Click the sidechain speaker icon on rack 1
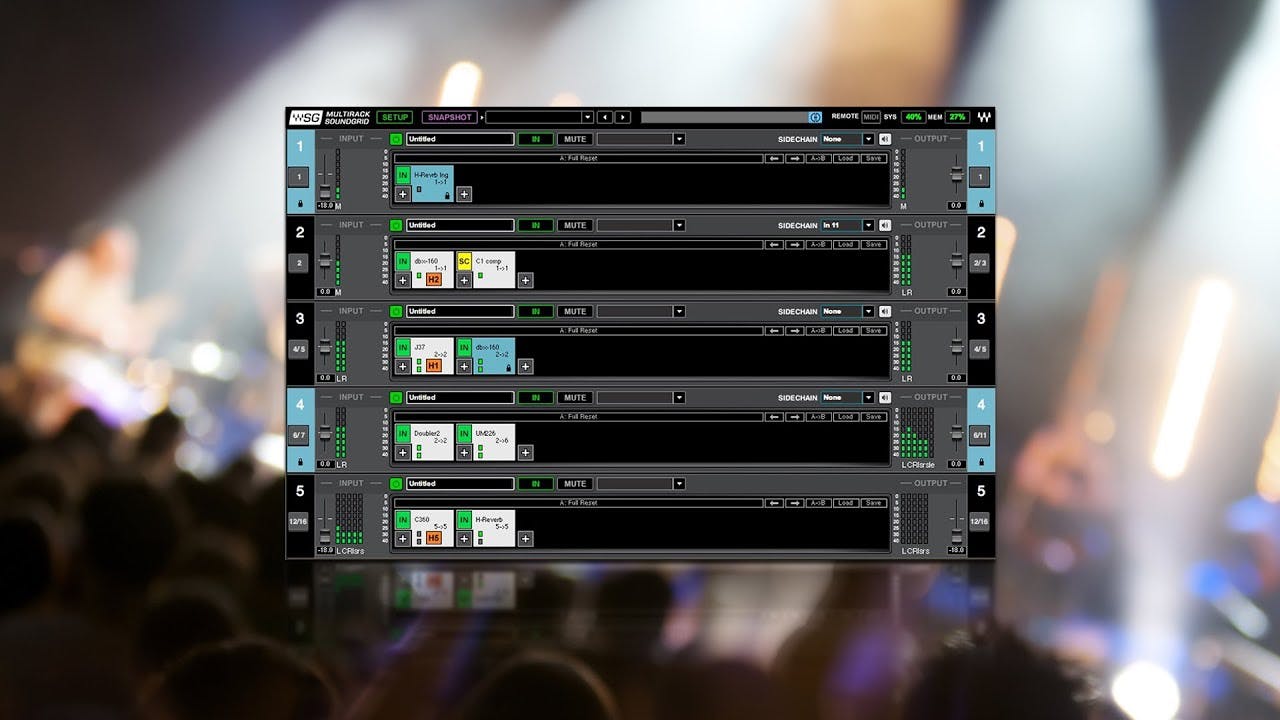The height and width of the screenshot is (720, 1280). (x=884, y=139)
